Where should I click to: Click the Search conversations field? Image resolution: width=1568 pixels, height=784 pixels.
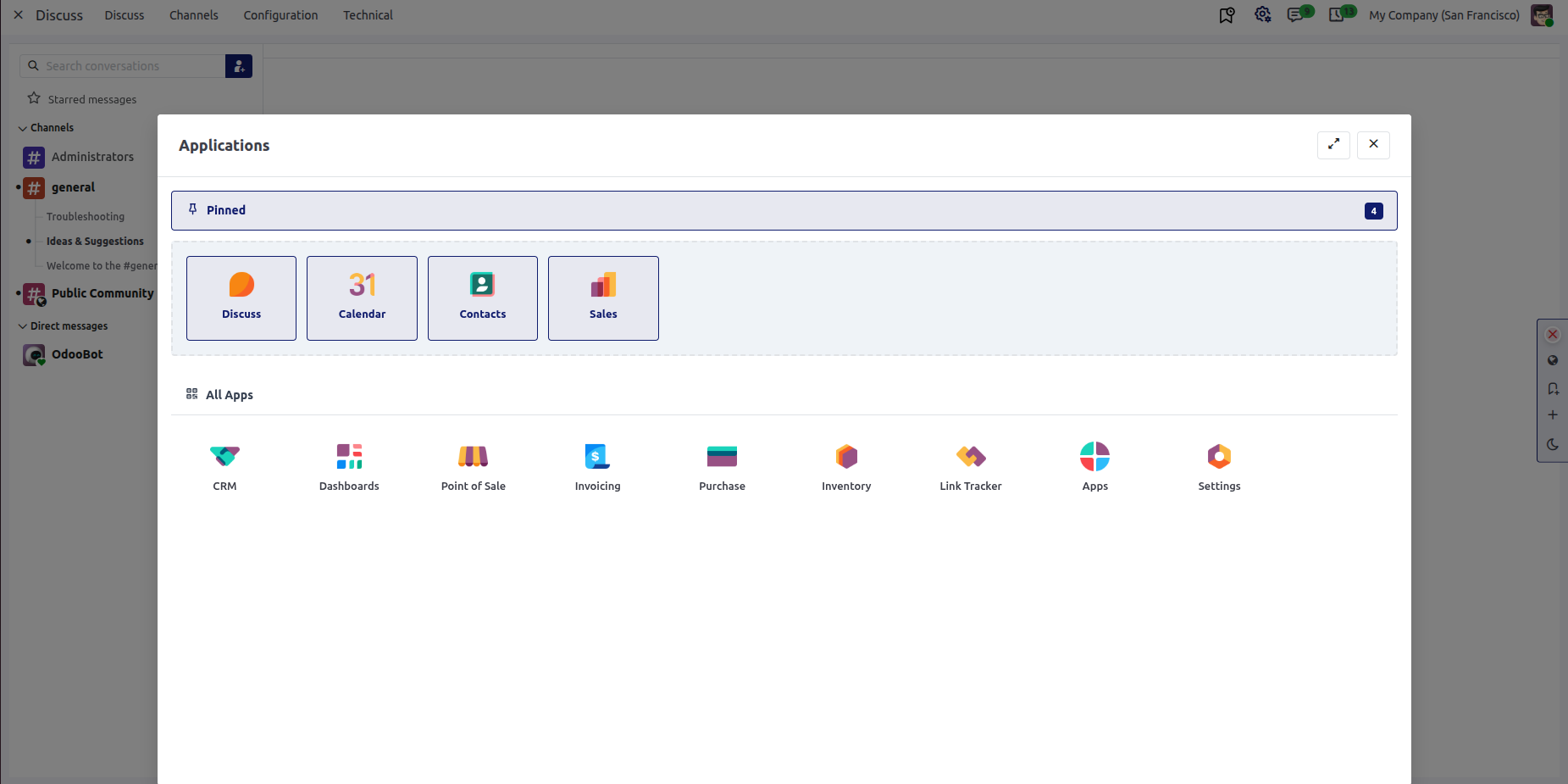(123, 66)
